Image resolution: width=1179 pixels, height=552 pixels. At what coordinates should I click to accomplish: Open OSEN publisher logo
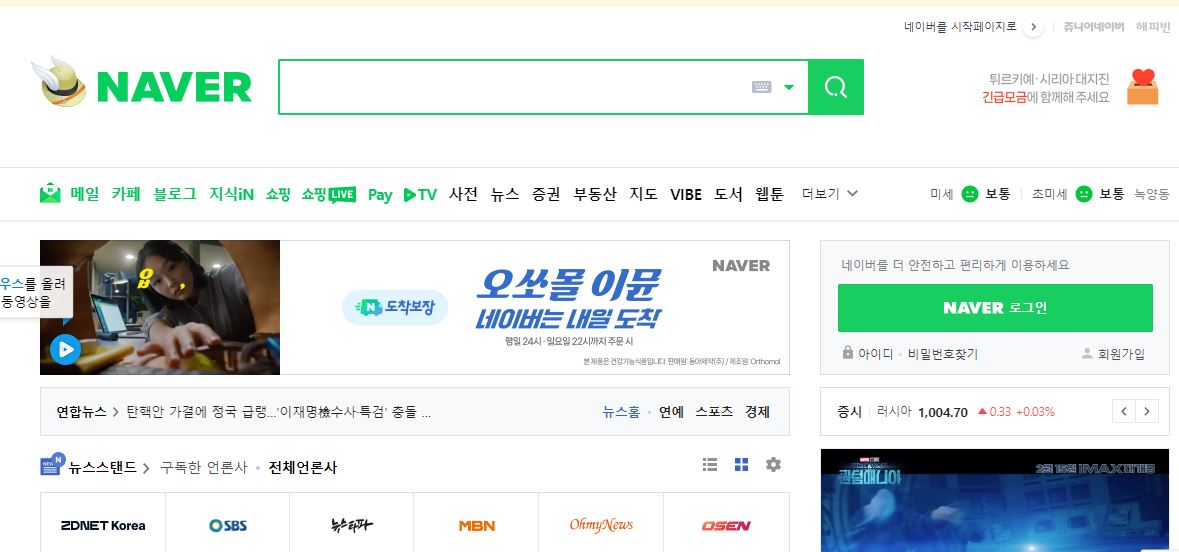click(x=726, y=526)
